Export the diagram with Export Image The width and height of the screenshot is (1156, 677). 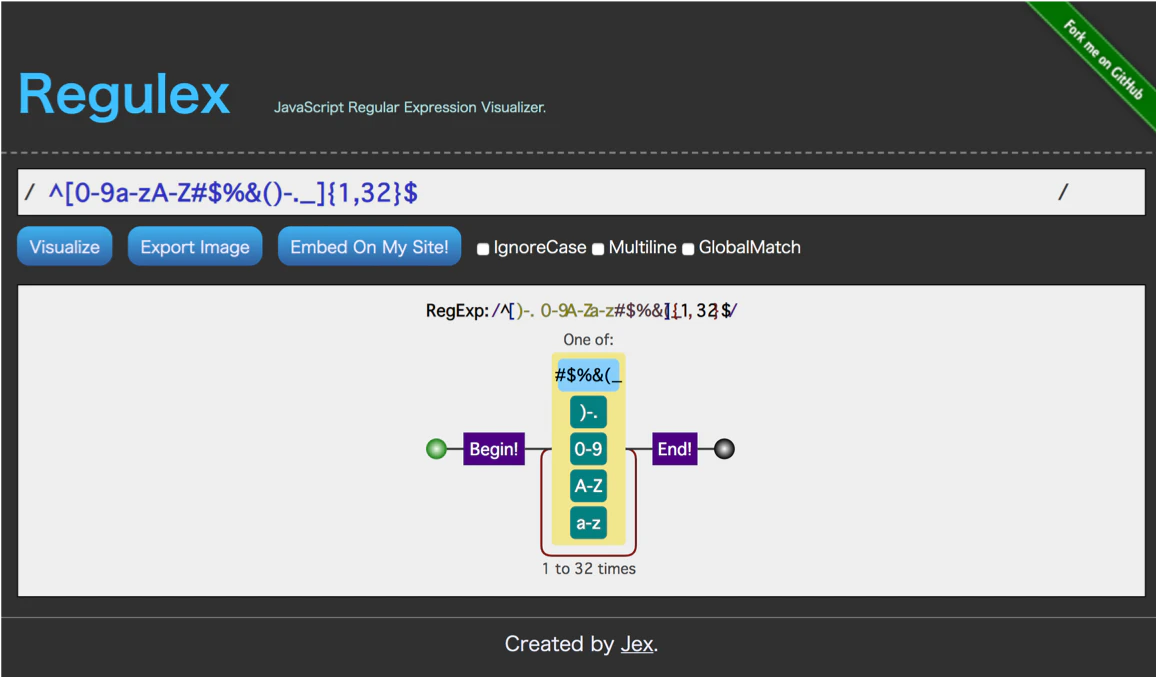195,246
